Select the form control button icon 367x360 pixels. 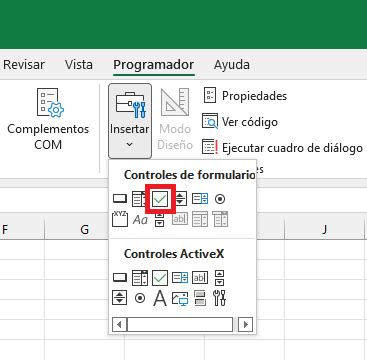120,199
